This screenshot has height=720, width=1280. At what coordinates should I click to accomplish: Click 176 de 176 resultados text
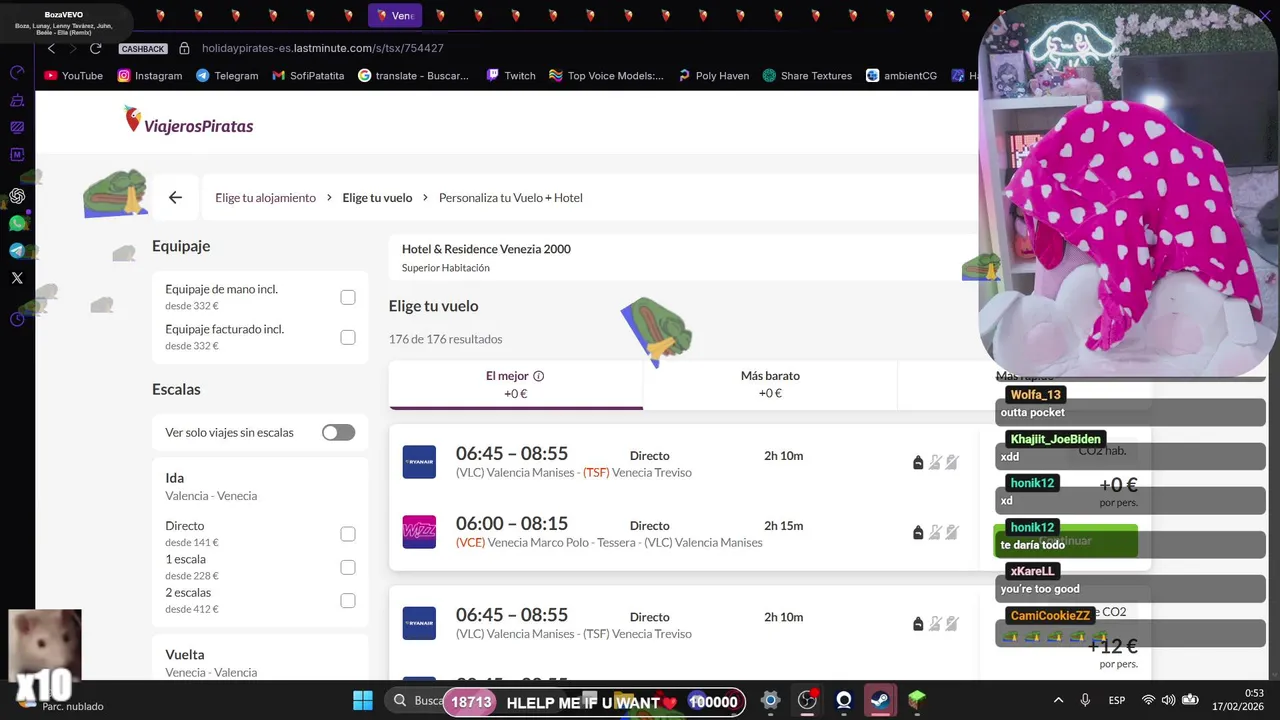446,339
